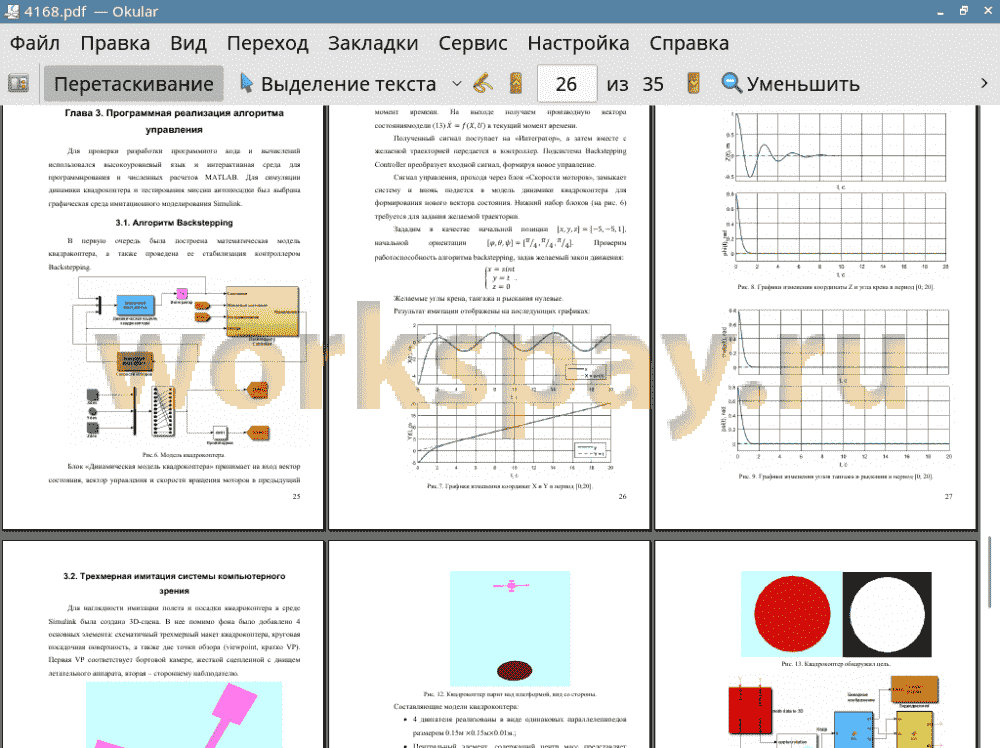The image size is (1000, 748).
Task: Go to previous page arrow icon
Action: click(516, 84)
